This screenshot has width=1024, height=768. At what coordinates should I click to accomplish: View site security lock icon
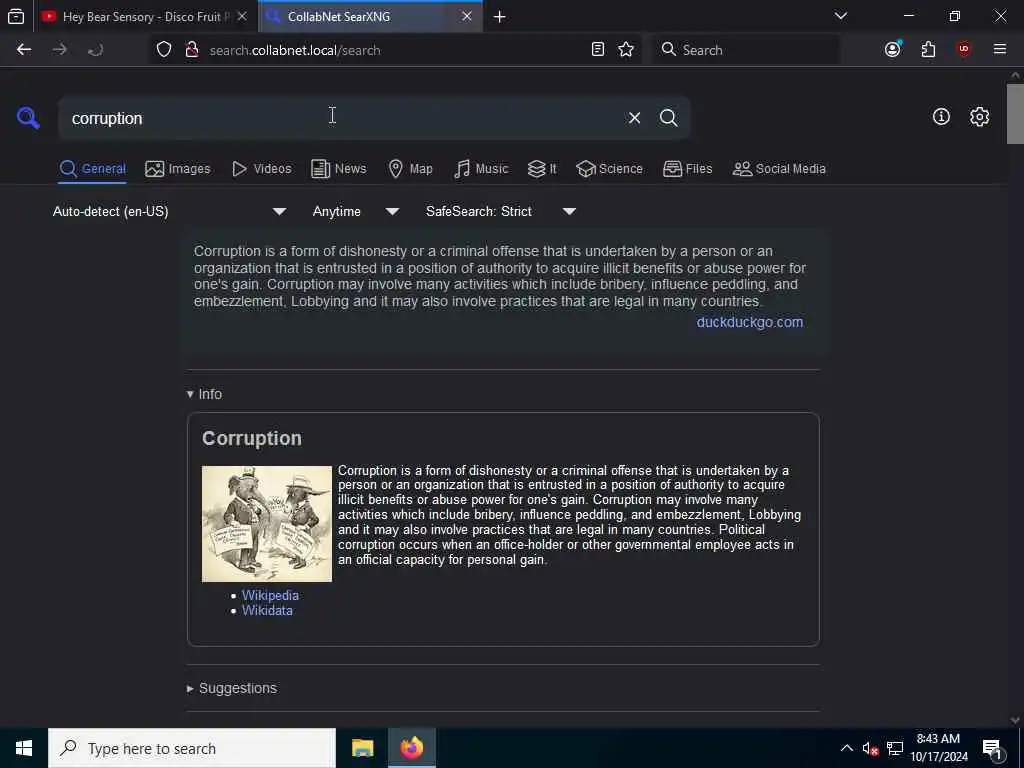pos(192,50)
